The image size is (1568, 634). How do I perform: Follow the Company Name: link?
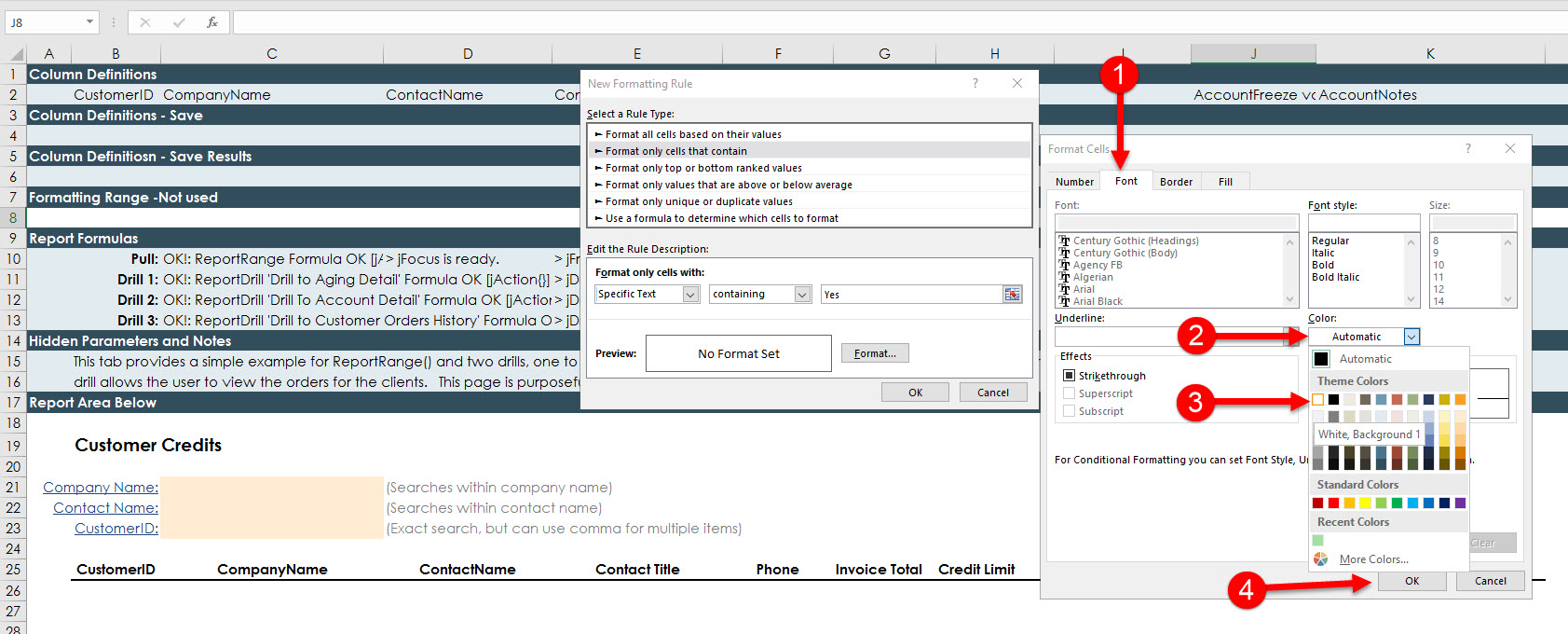tap(101, 488)
